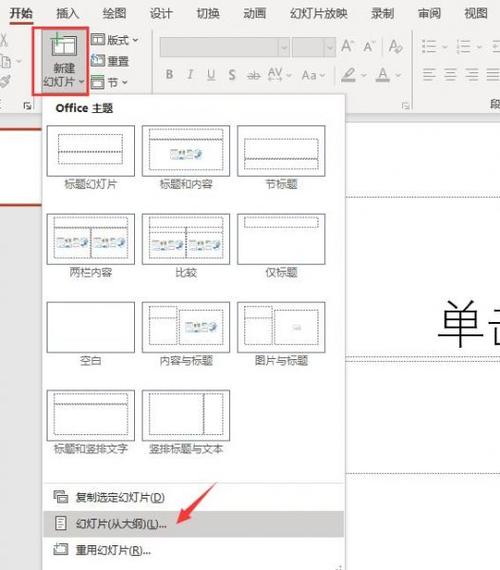
Task: Toggle Bold formatting
Action: [x=169, y=75]
